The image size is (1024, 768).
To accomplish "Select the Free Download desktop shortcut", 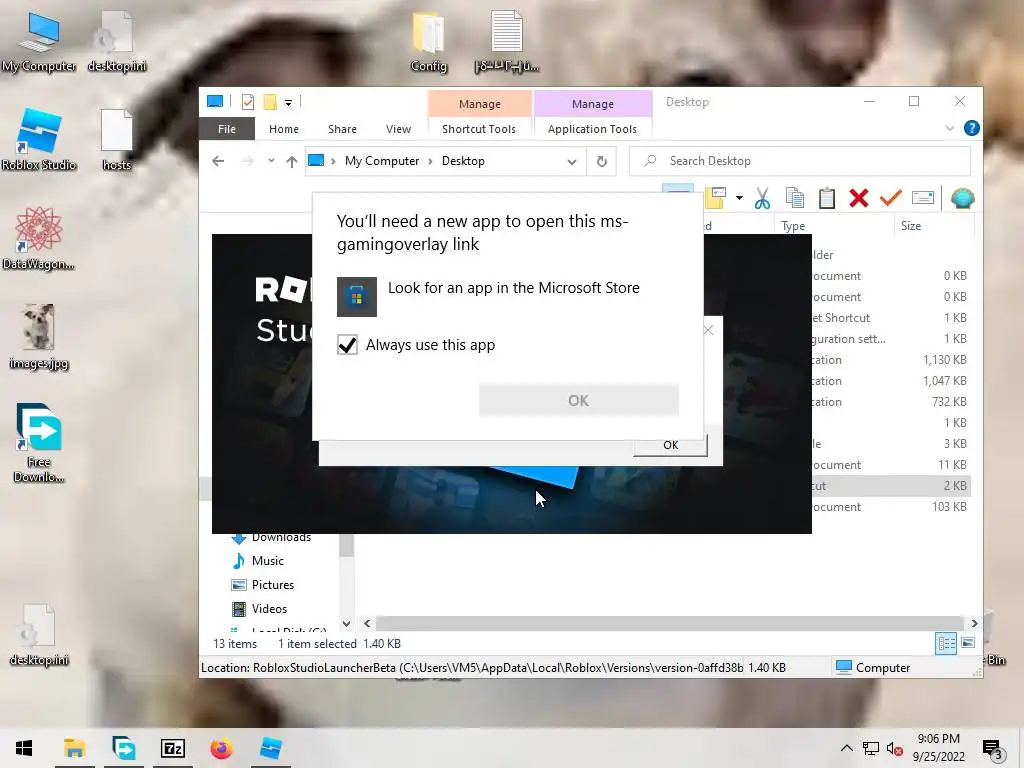I will pos(39,443).
